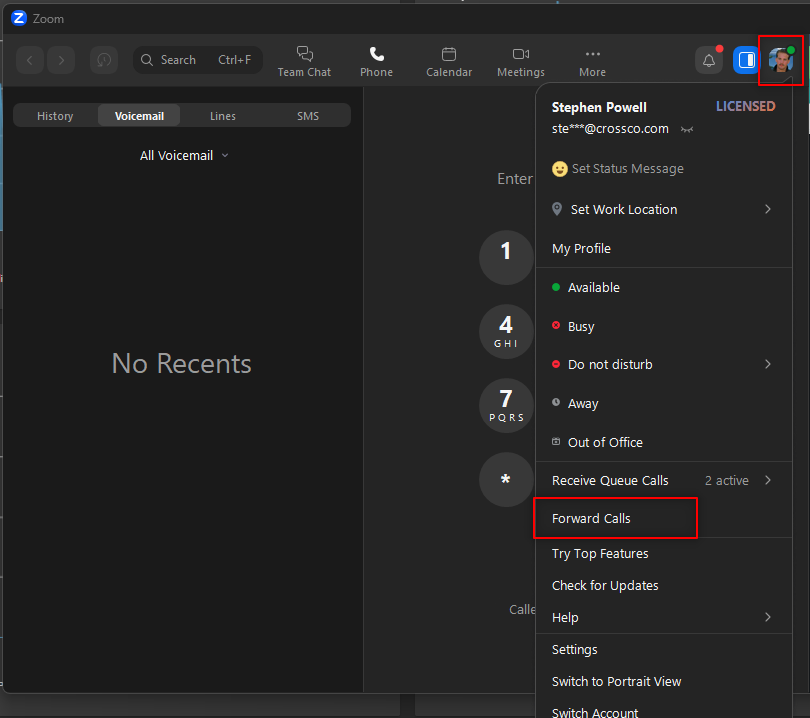Open Set Work Location submenu
This screenshot has width=810, height=718.
tap(664, 209)
